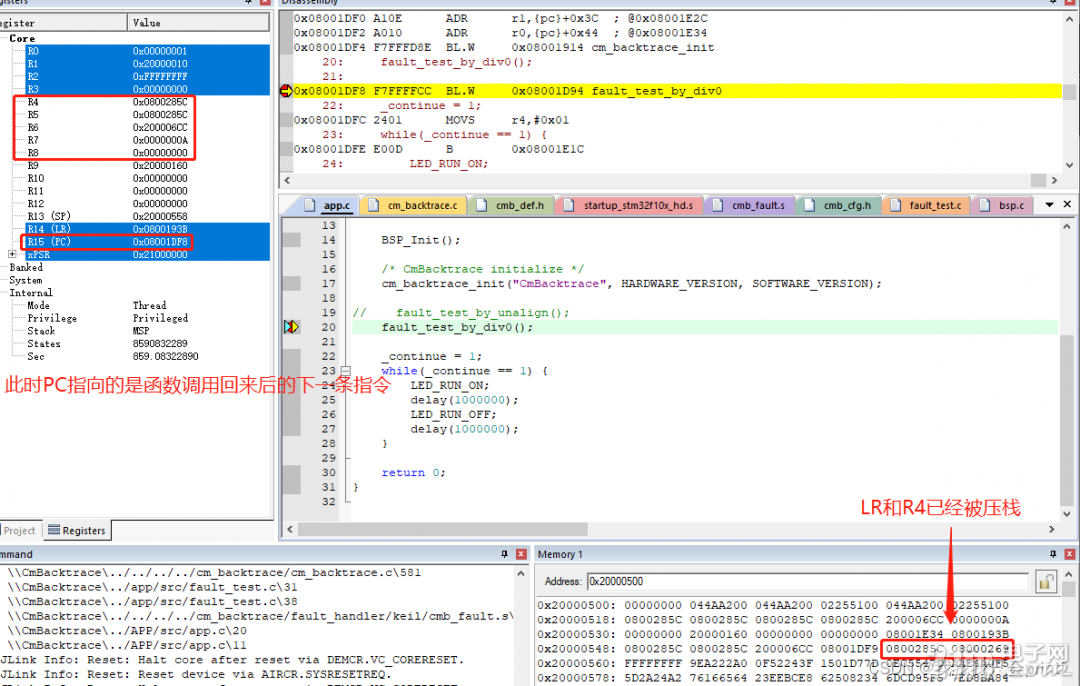The width and height of the screenshot is (1080, 686).
Task: Click memory row 0x20000500
Action: [773, 605]
